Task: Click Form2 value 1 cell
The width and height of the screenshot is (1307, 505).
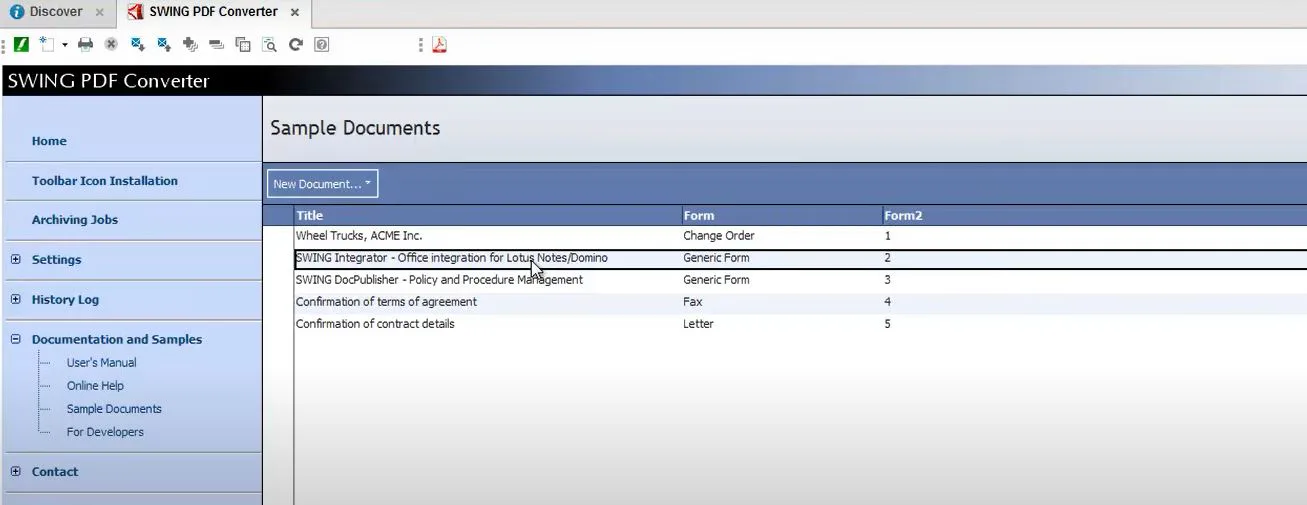Action: (x=887, y=236)
